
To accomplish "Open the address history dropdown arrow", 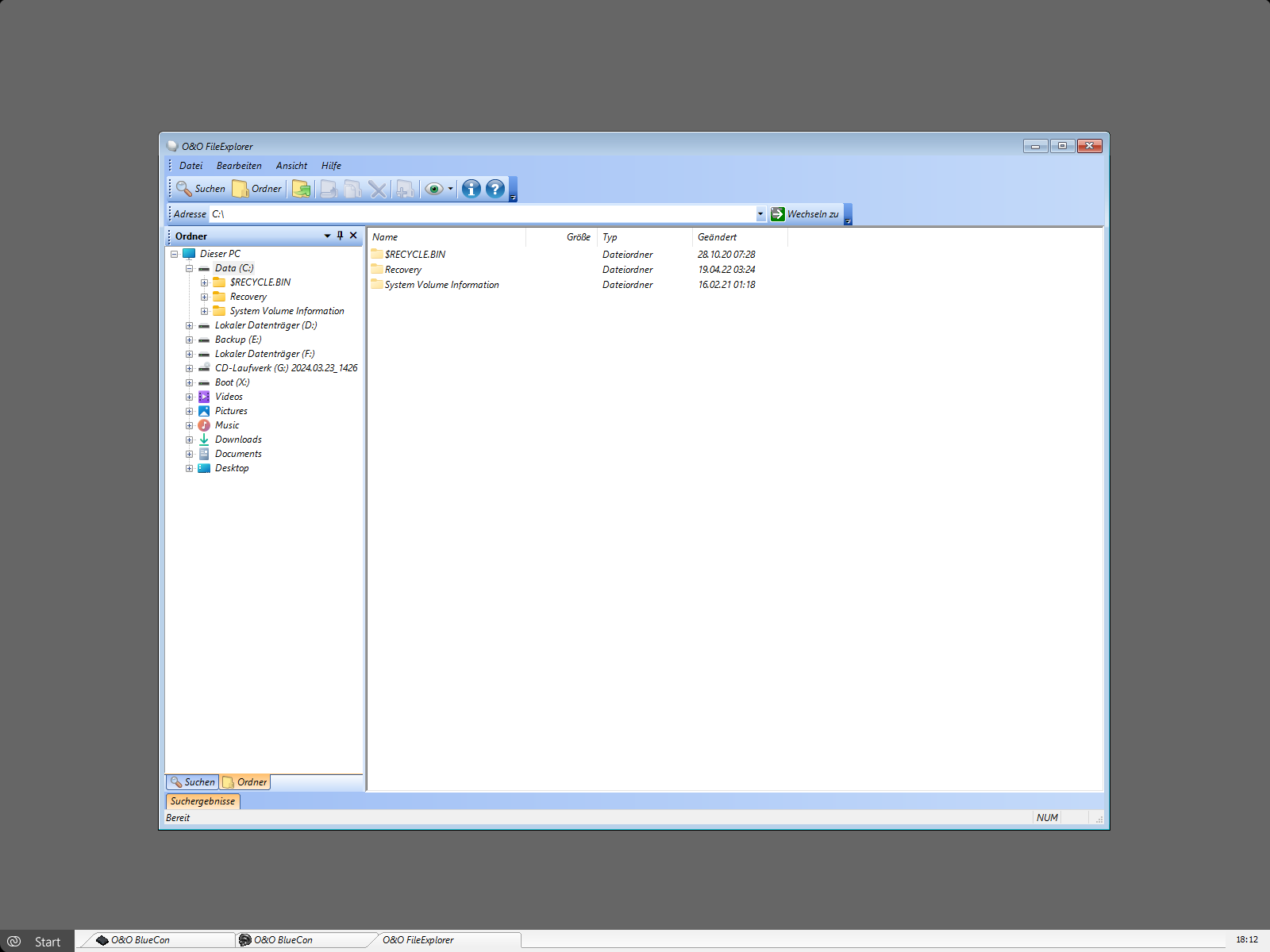I will click(760, 214).
